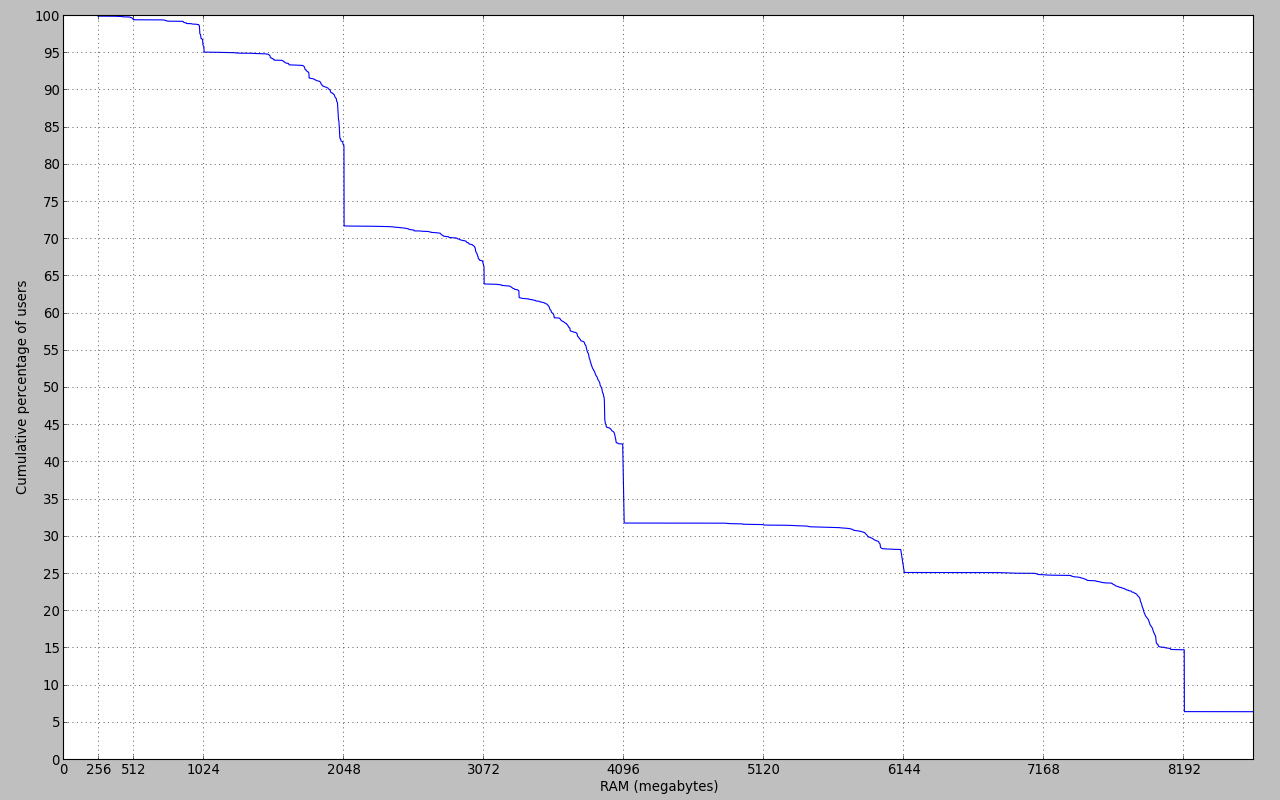Click the x-axis tick label 8192
1280x800 pixels.
click(1184, 770)
